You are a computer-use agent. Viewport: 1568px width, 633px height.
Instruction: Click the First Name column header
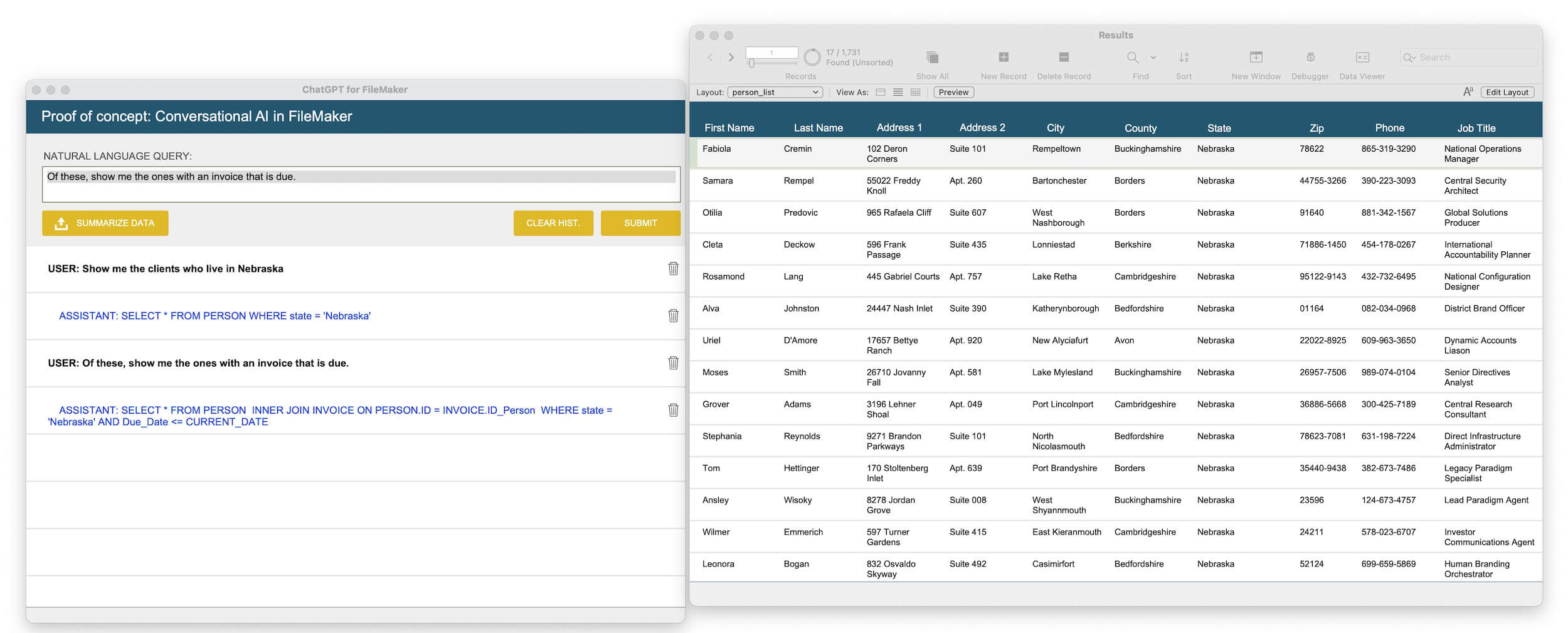click(x=729, y=128)
